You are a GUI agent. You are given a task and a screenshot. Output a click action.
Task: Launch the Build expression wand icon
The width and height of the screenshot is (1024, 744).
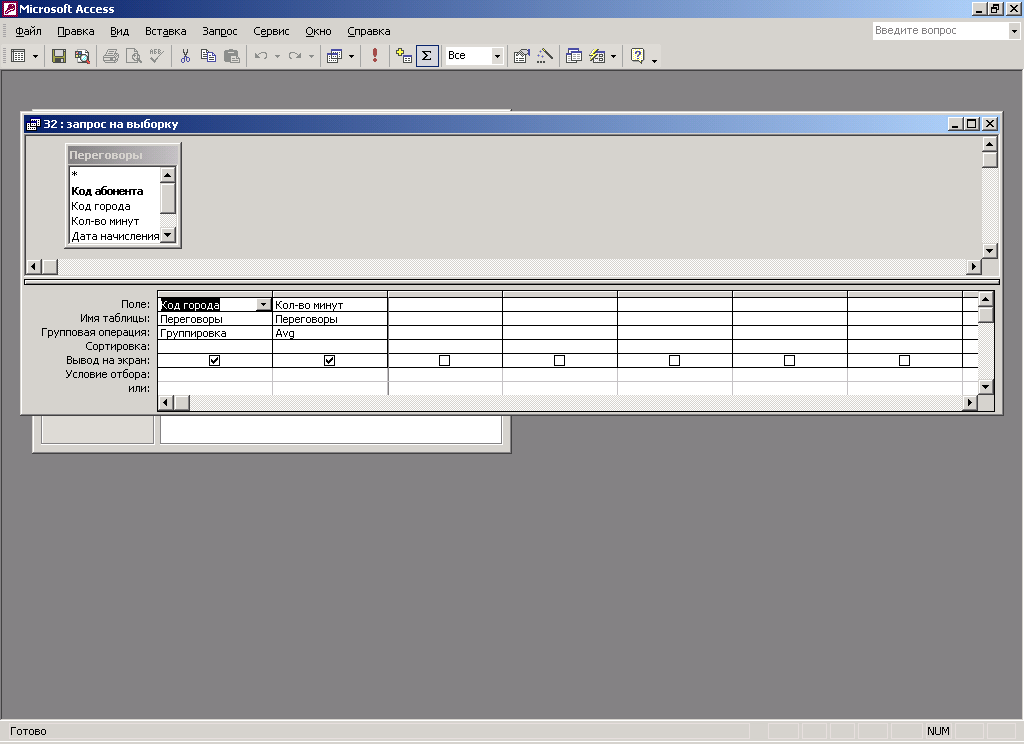[545, 56]
